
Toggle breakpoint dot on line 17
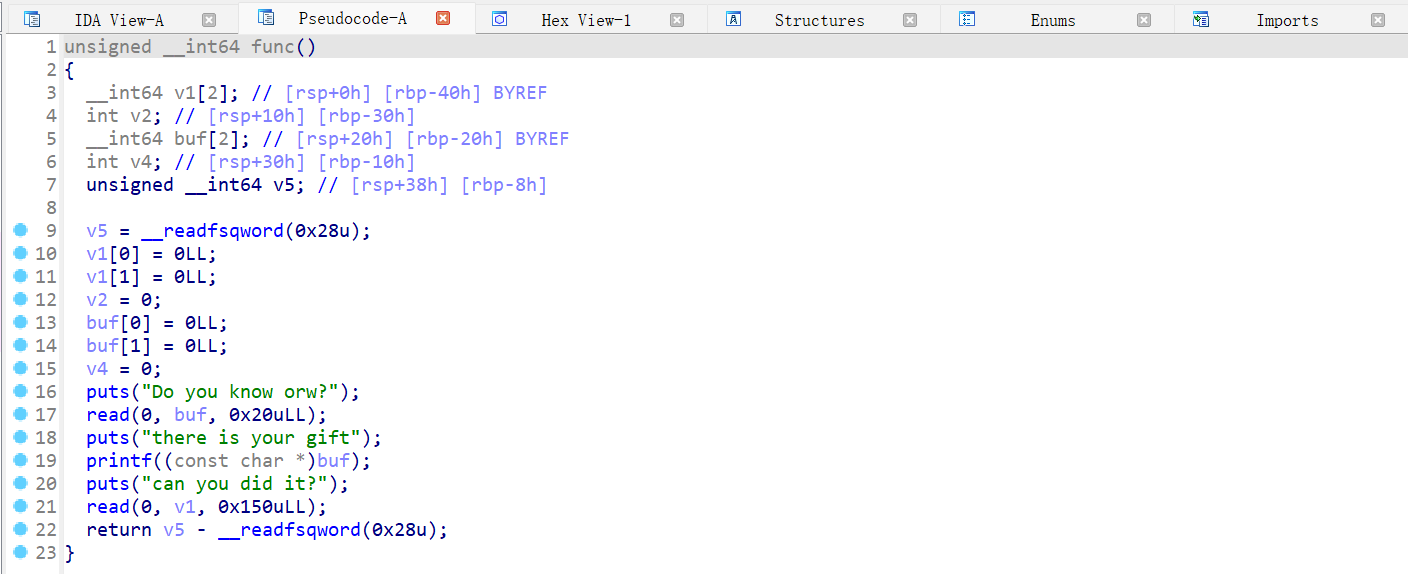pyautogui.click(x=19, y=415)
